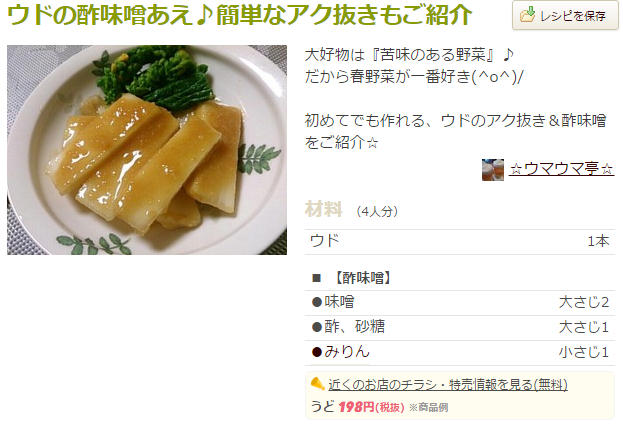The width and height of the screenshot is (623, 433).
Task: Click the author avatar thumbnail
Action: click(493, 170)
